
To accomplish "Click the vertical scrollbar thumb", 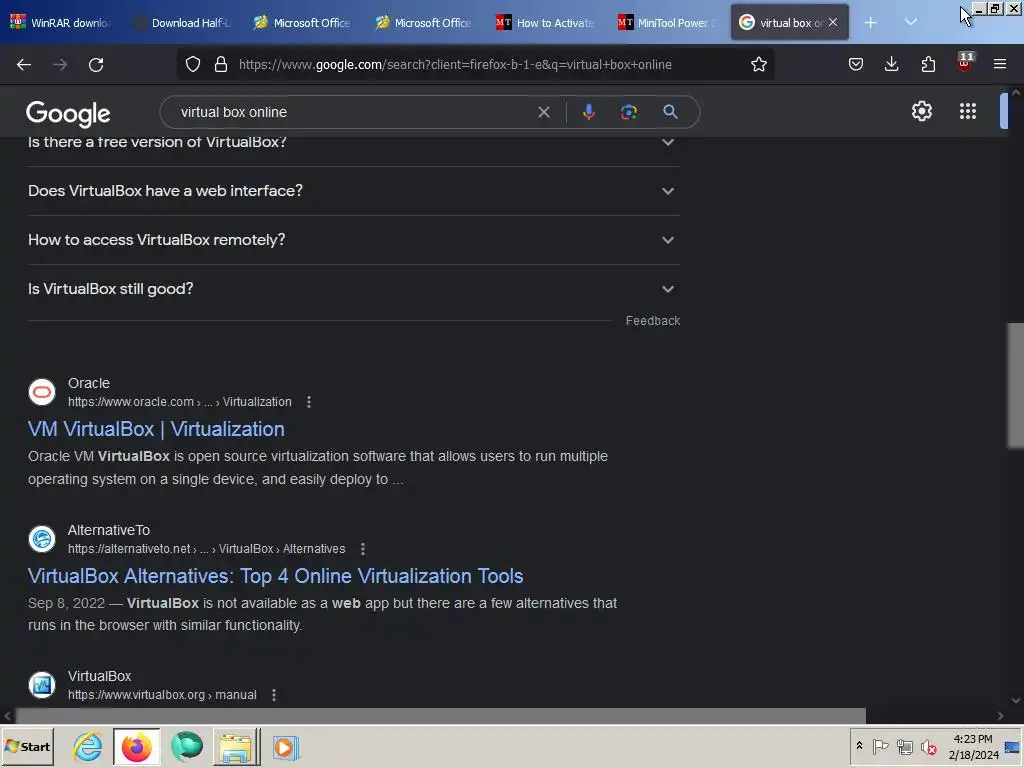I will (x=1016, y=386).
